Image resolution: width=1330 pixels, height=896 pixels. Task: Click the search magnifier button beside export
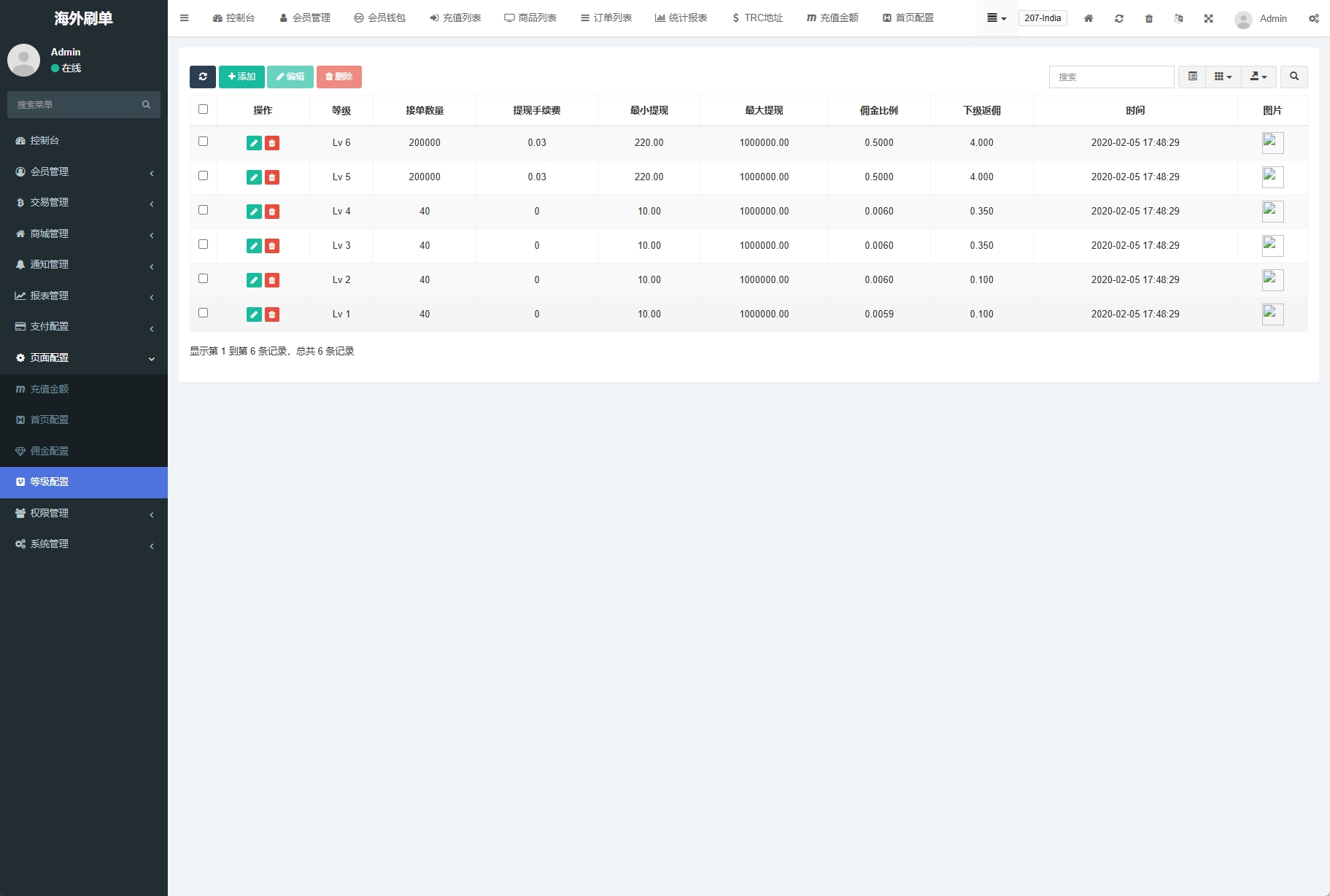[1294, 77]
